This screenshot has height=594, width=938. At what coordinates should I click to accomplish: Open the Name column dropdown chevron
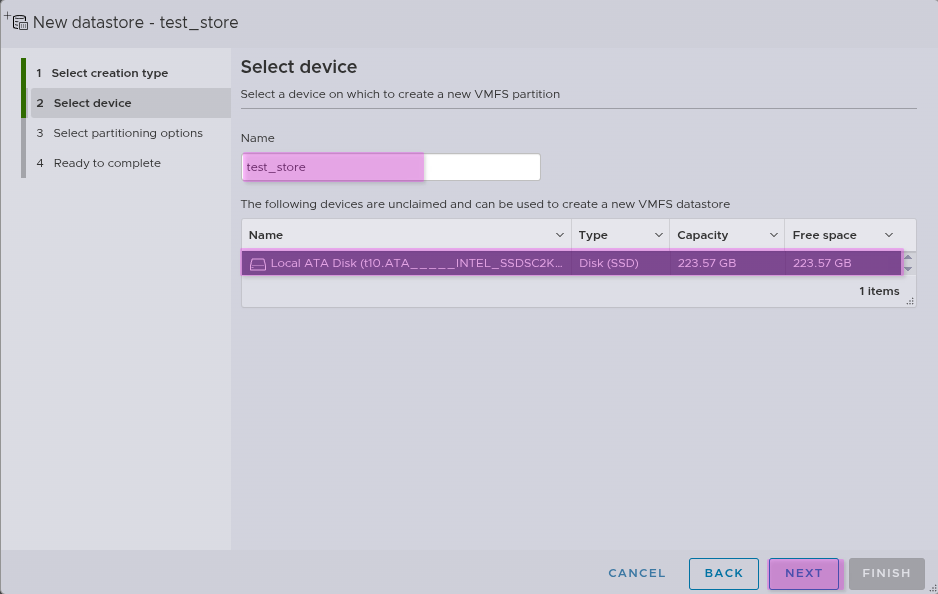560,235
